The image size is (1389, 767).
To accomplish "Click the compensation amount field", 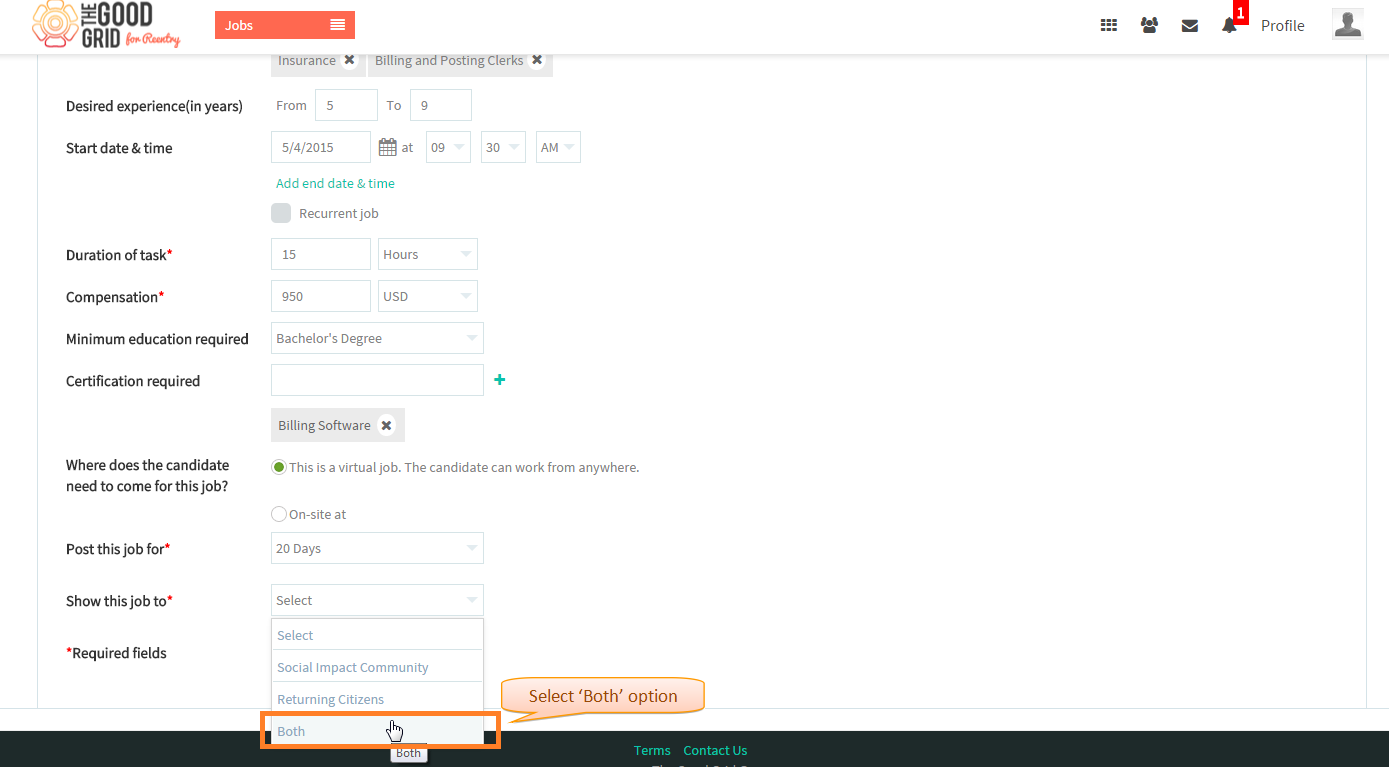I will tap(321, 296).
